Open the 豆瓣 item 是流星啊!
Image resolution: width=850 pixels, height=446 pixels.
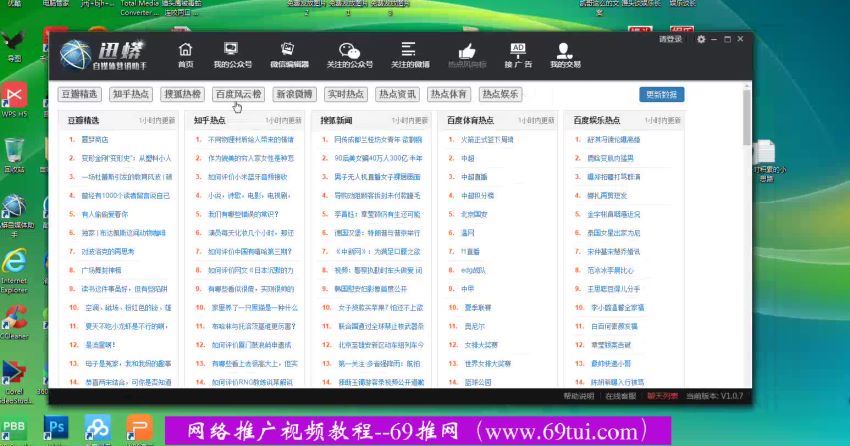click(100, 345)
